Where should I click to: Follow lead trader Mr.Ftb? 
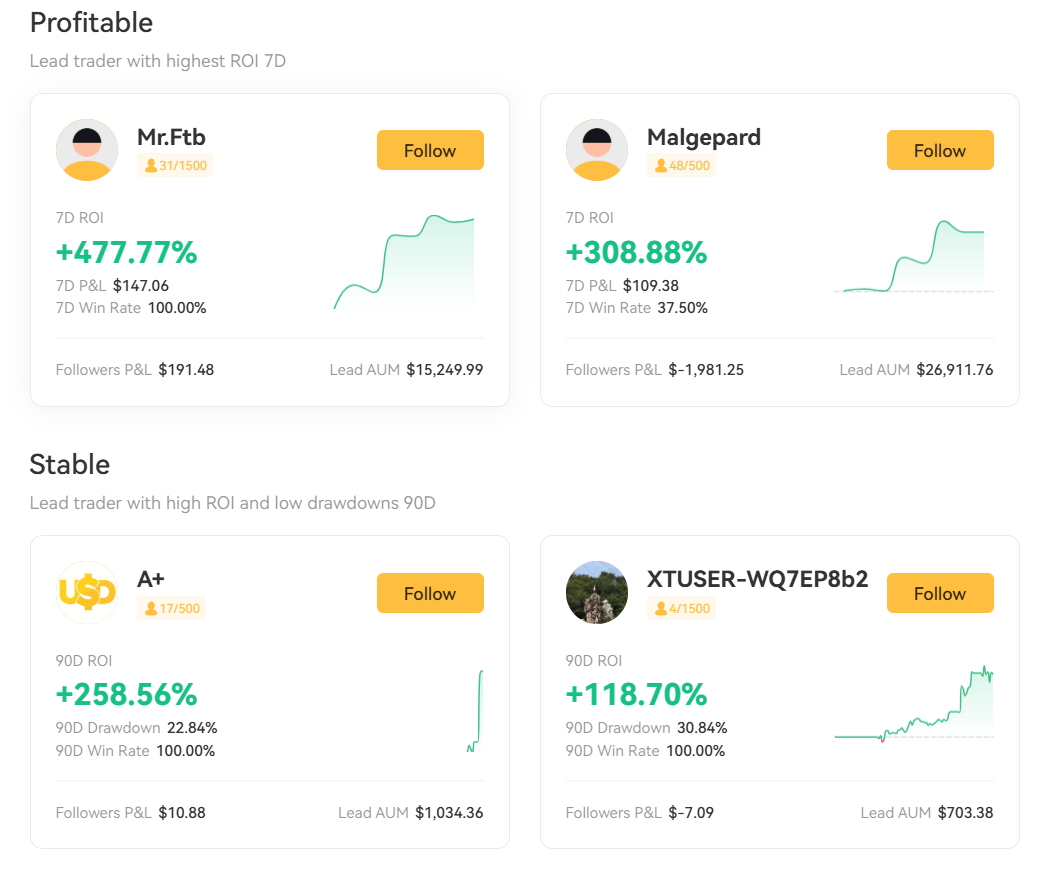[x=430, y=150]
